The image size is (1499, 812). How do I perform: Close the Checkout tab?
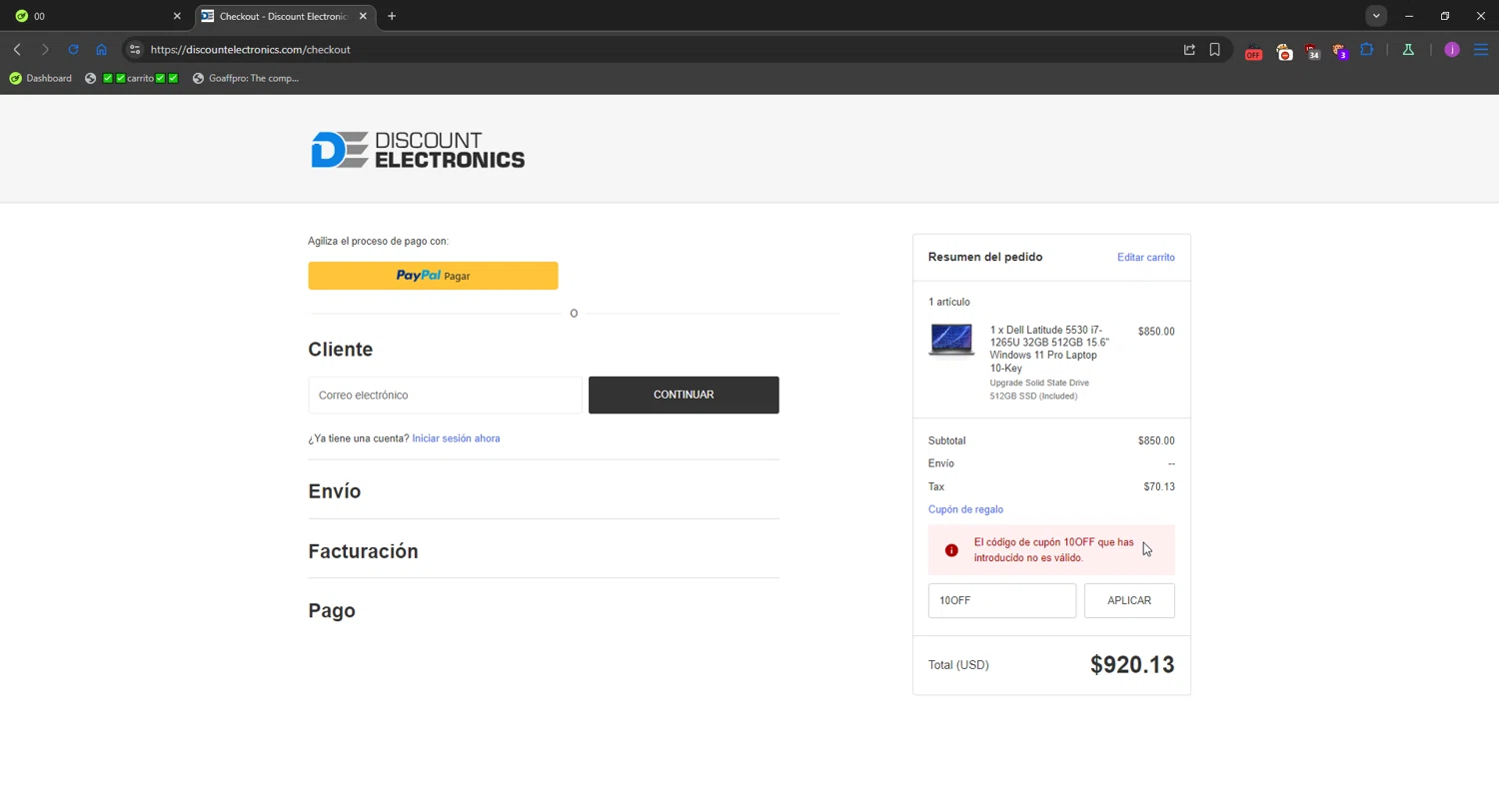pyautogui.click(x=363, y=16)
